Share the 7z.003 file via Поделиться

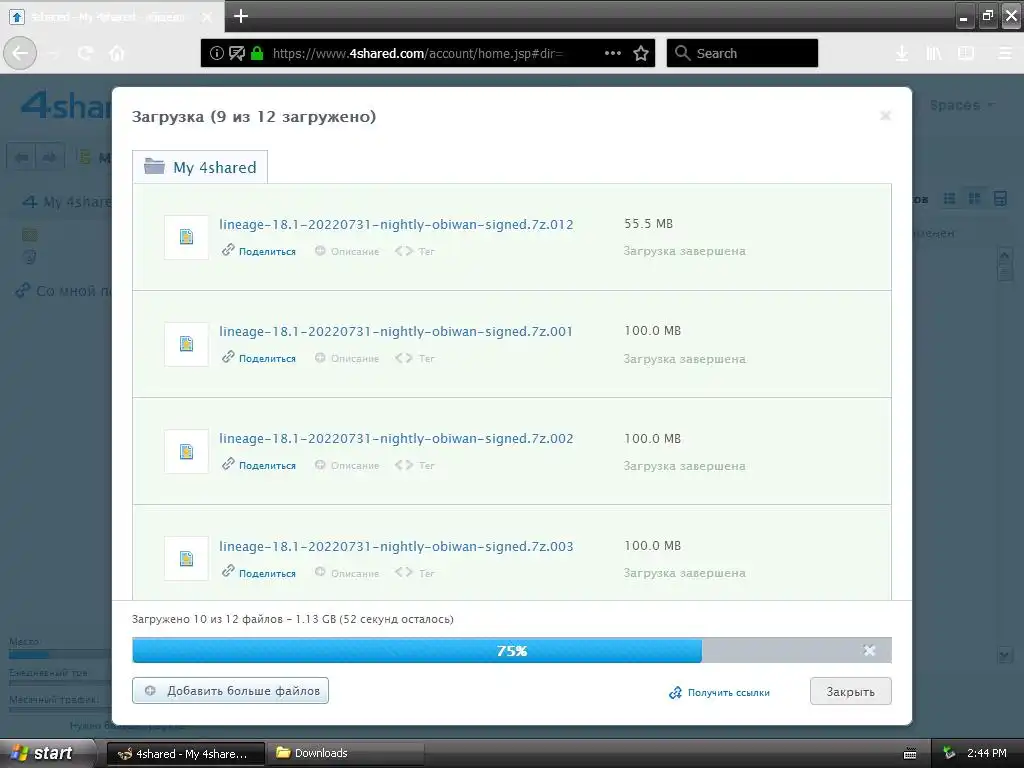coord(259,573)
